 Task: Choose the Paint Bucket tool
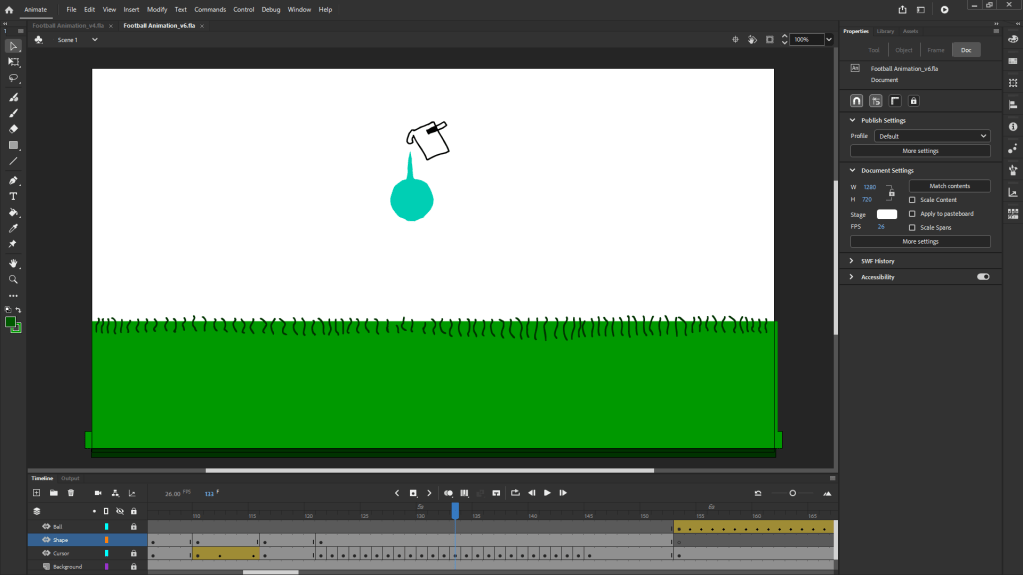(13, 213)
